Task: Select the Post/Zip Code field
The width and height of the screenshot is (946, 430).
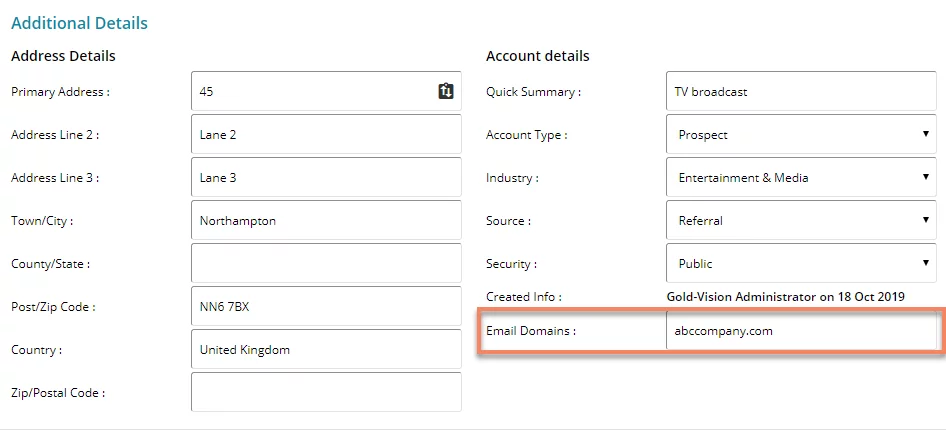Action: tap(326, 306)
